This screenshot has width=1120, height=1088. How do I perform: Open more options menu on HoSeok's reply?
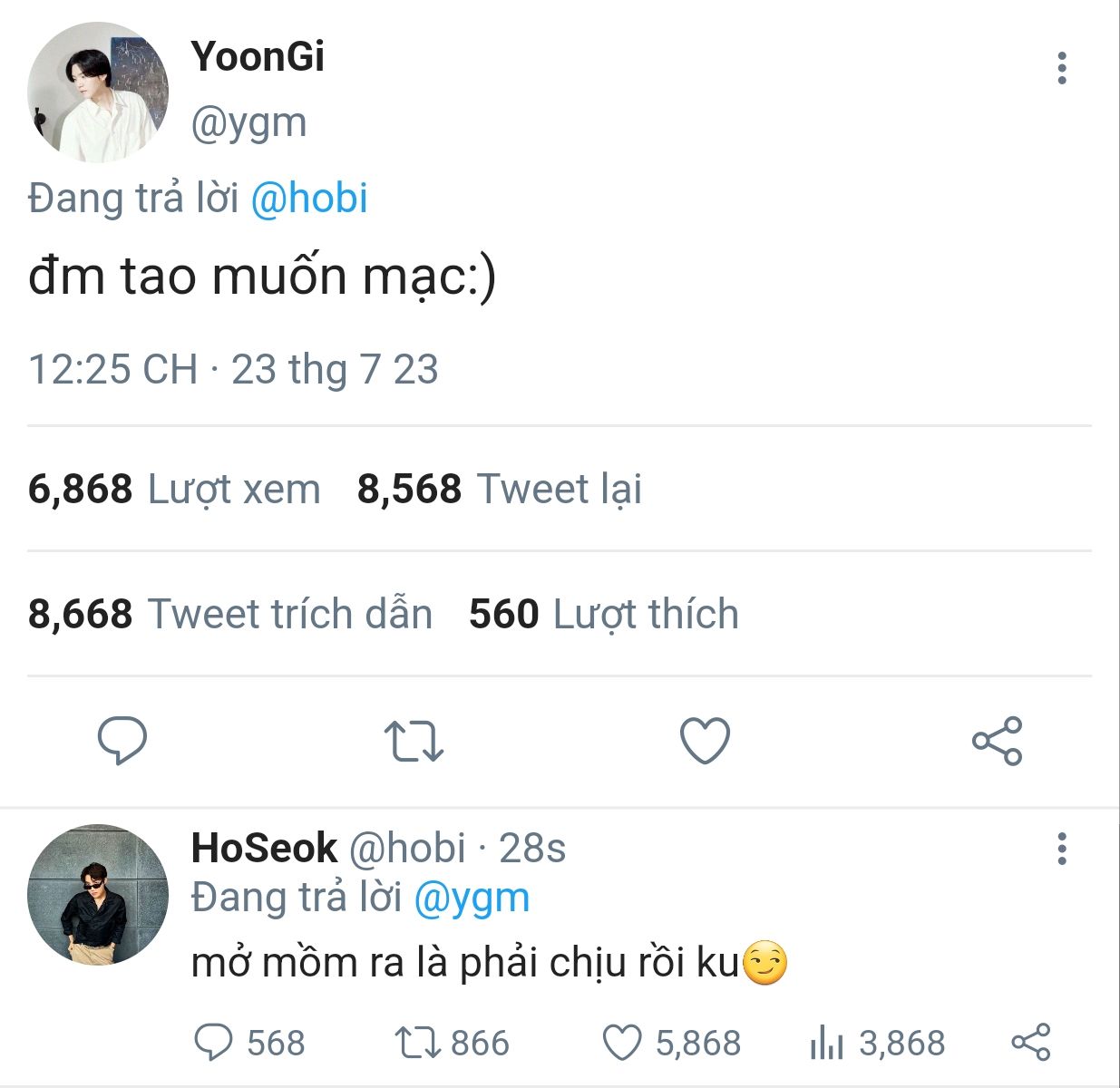coord(1061,849)
